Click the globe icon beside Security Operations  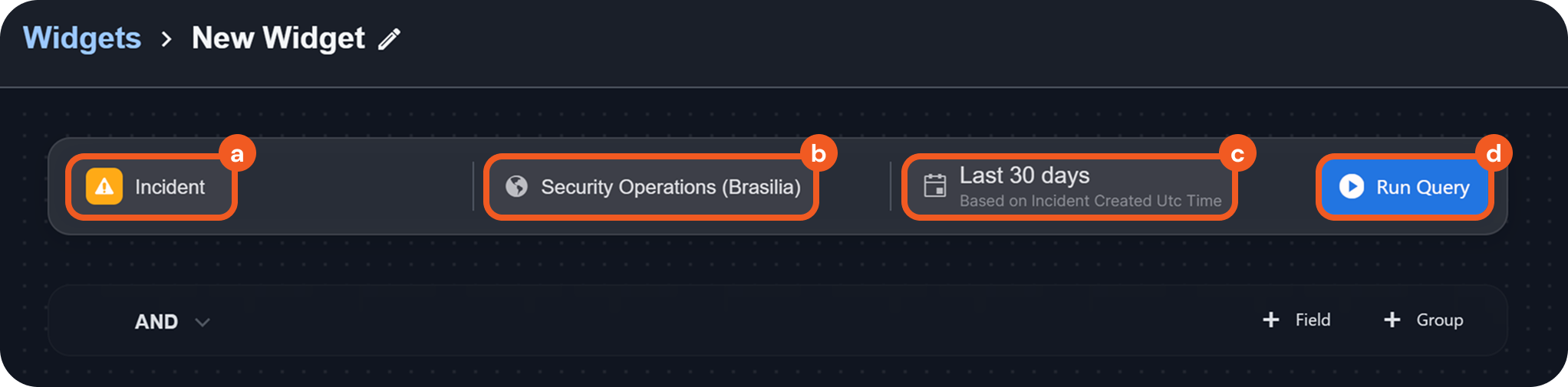pos(516,186)
